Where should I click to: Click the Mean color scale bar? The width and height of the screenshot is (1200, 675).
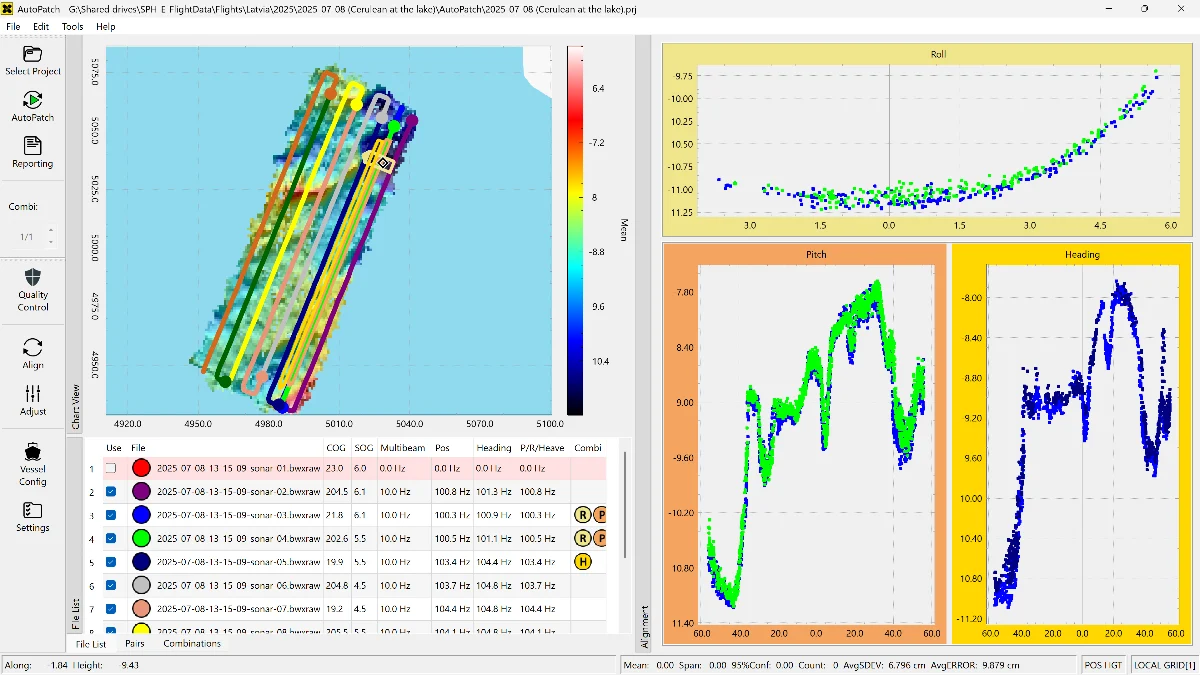tap(575, 229)
